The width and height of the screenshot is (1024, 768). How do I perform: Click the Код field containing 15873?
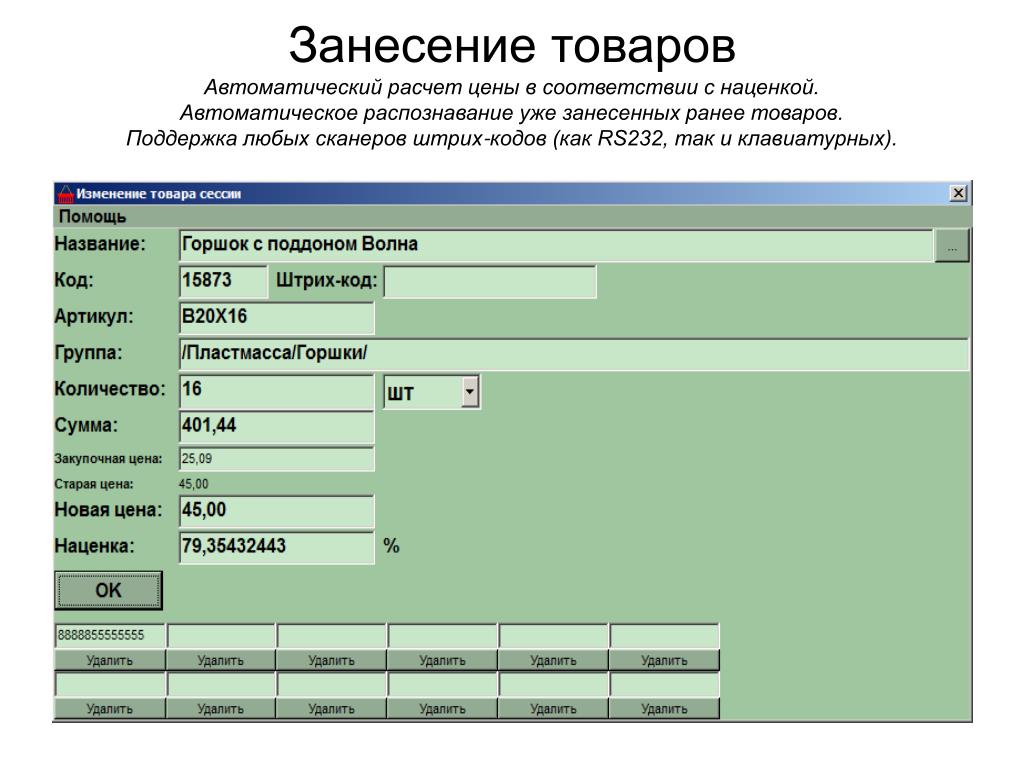click(223, 281)
